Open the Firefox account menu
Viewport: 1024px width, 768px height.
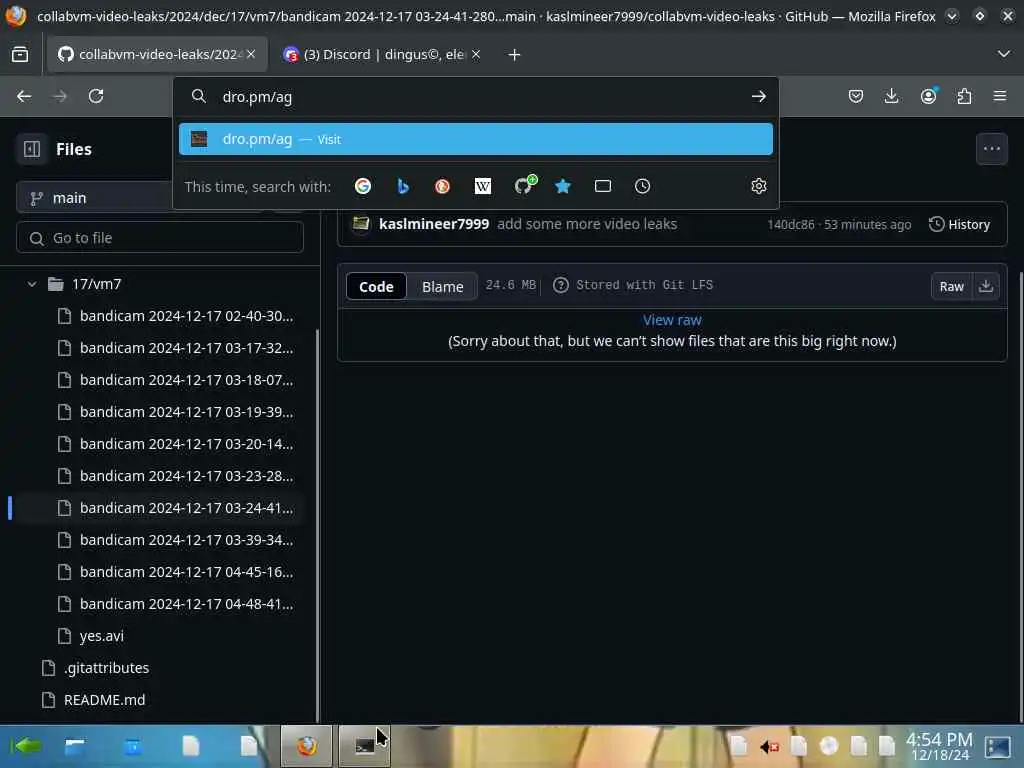928,97
